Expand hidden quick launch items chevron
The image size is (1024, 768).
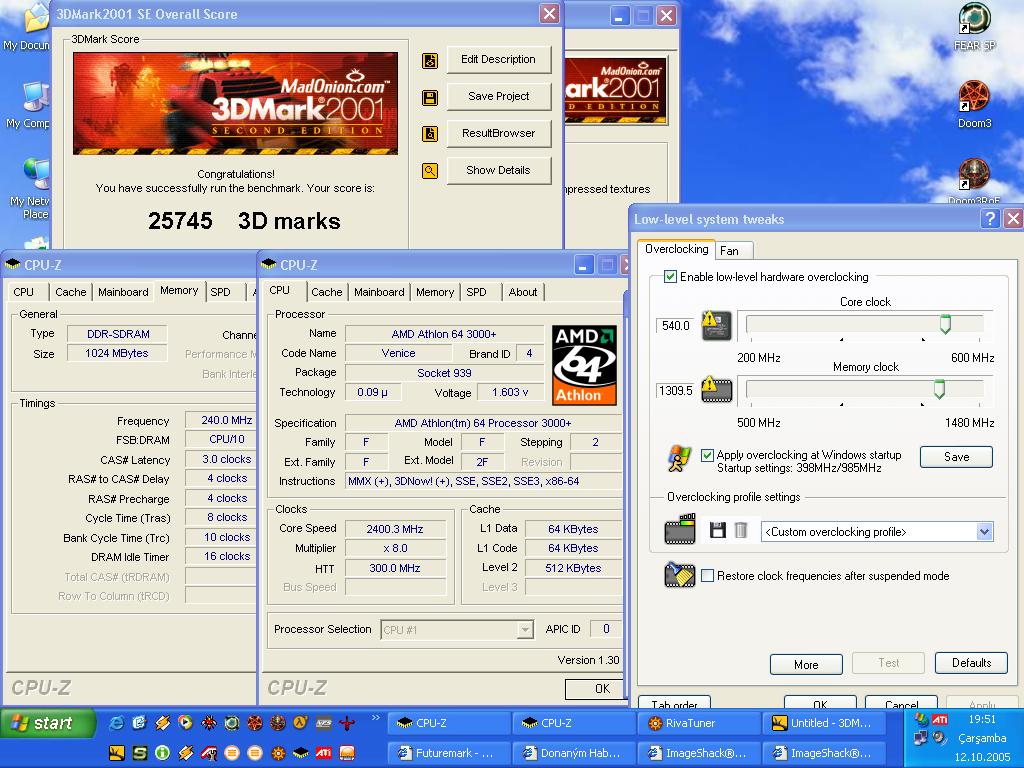pos(376,718)
